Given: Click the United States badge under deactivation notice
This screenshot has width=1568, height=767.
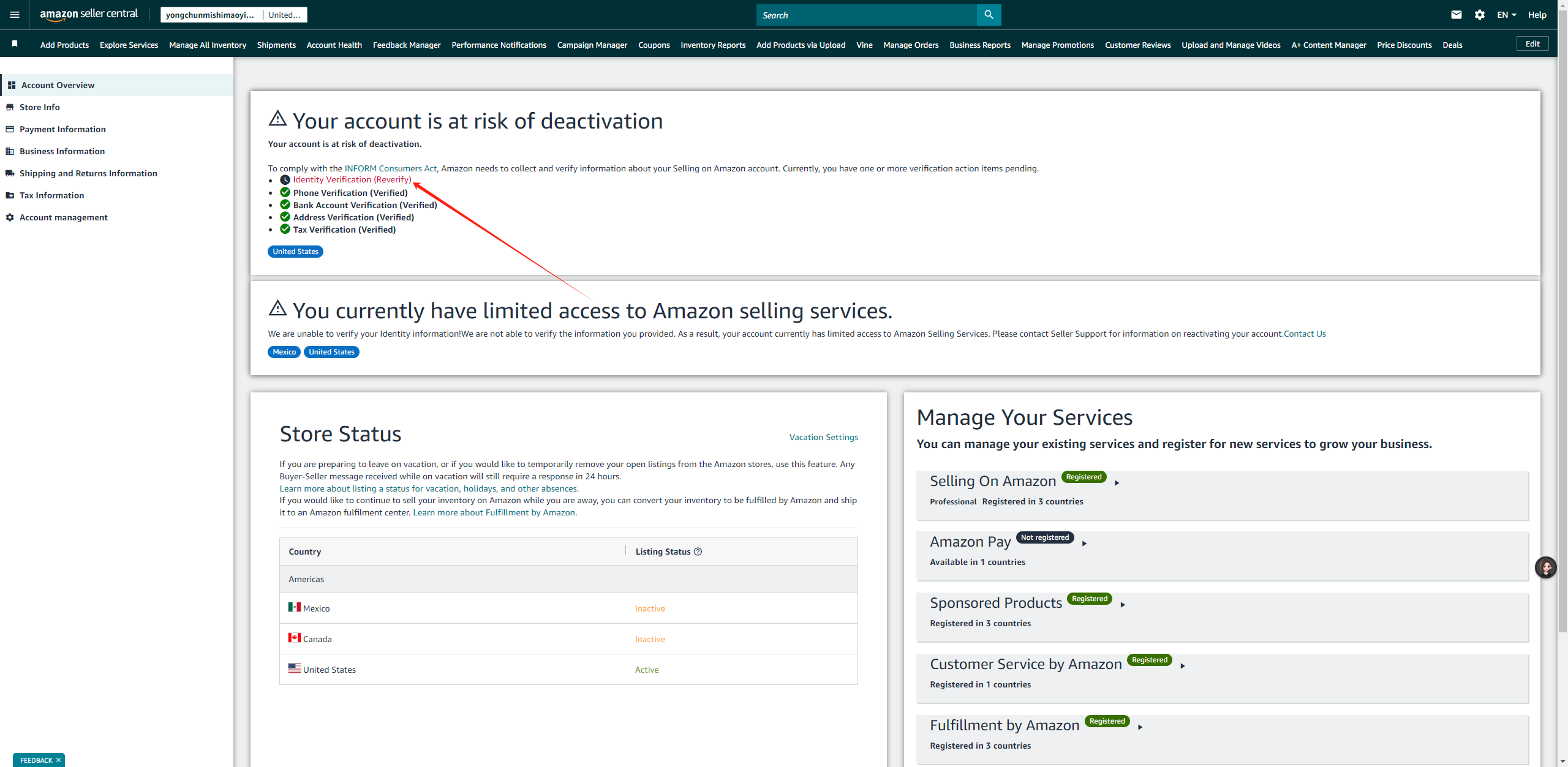Looking at the screenshot, I should 295,252.
